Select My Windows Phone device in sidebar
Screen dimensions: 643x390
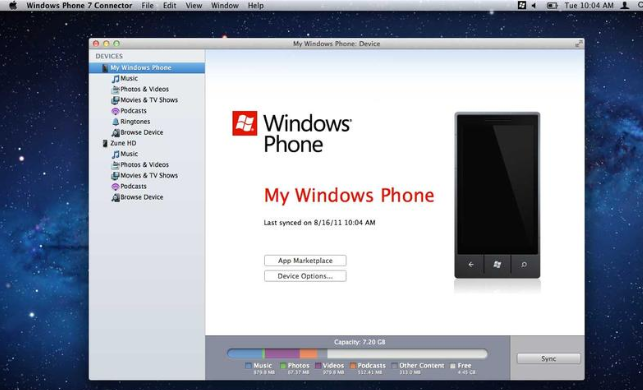[147, 68]
